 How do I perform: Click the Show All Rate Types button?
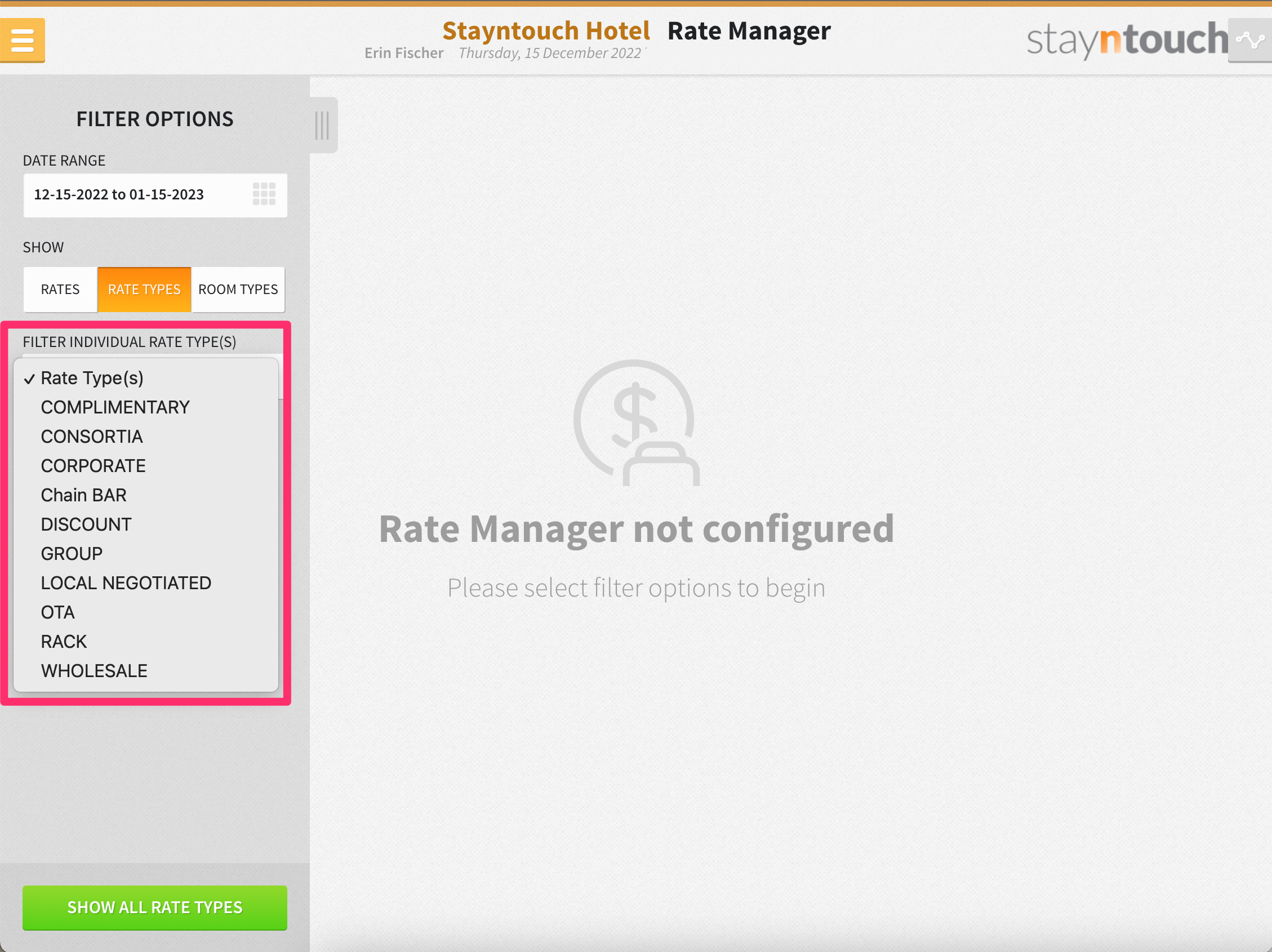[155, 907]
